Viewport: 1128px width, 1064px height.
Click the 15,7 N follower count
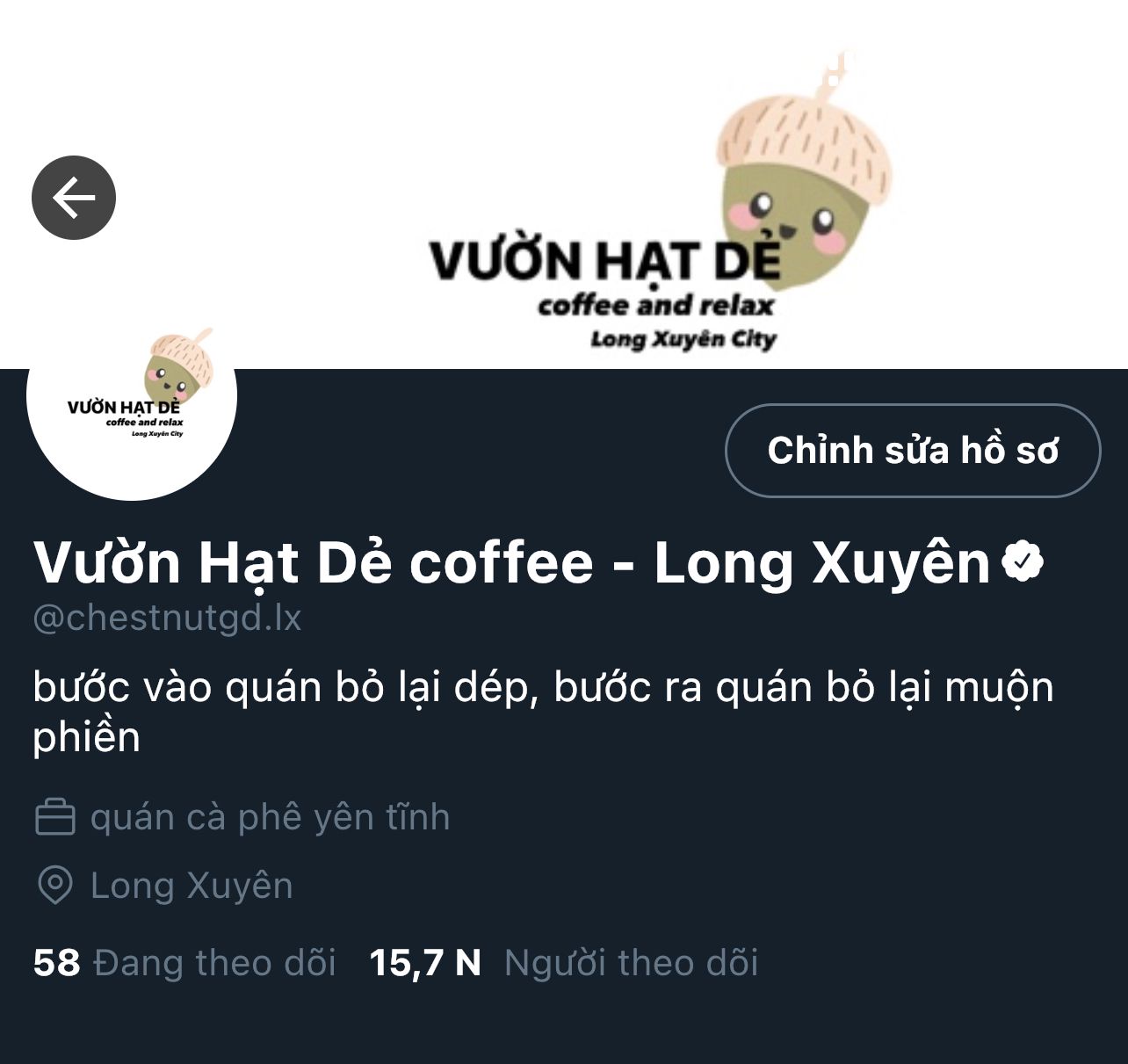click(x=425, y=963)
